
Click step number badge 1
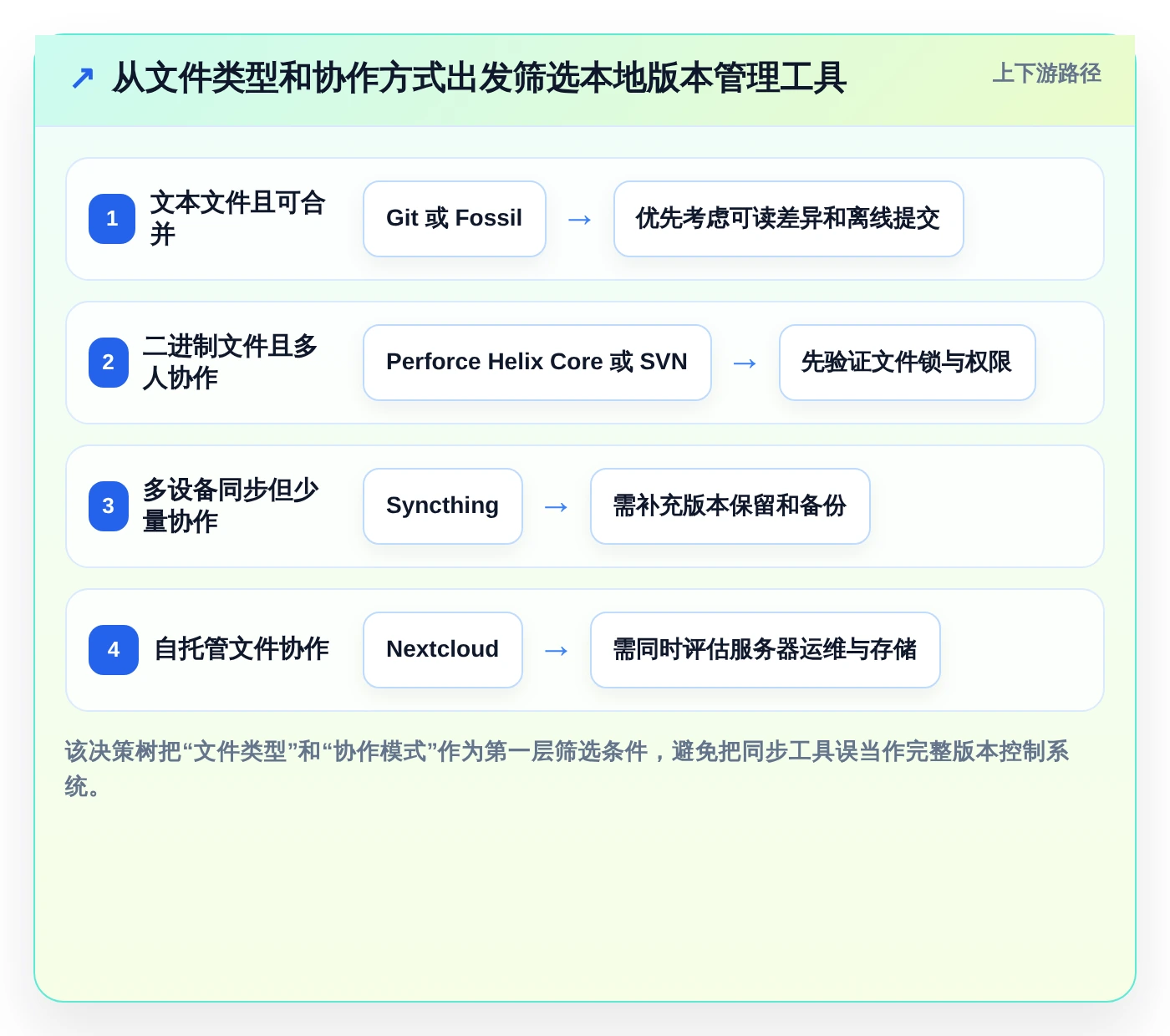[112, 219]
